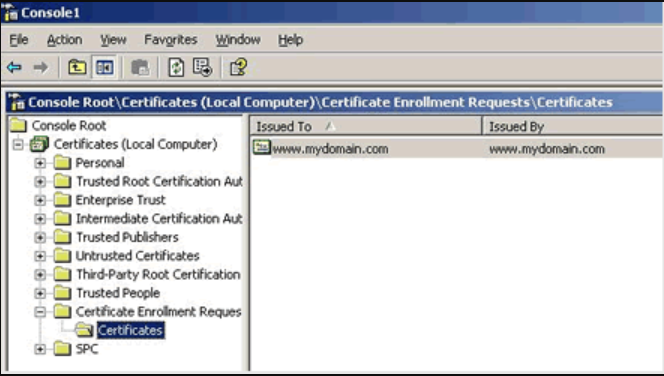This screenshot has width=664, height=376.
Task: Click the Console Root path title bar
Action: click(x=335, y=102)
